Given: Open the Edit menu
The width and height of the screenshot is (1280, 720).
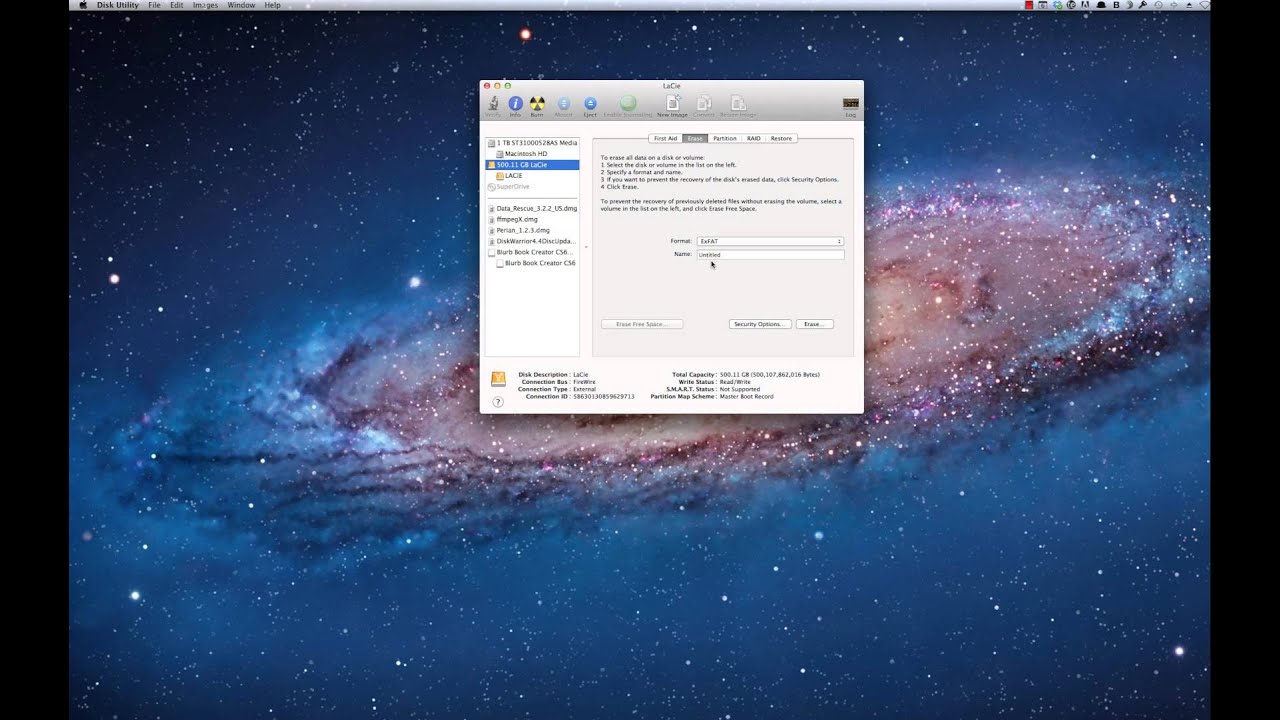Looking at the screenshot, I should tap(176, 5).
